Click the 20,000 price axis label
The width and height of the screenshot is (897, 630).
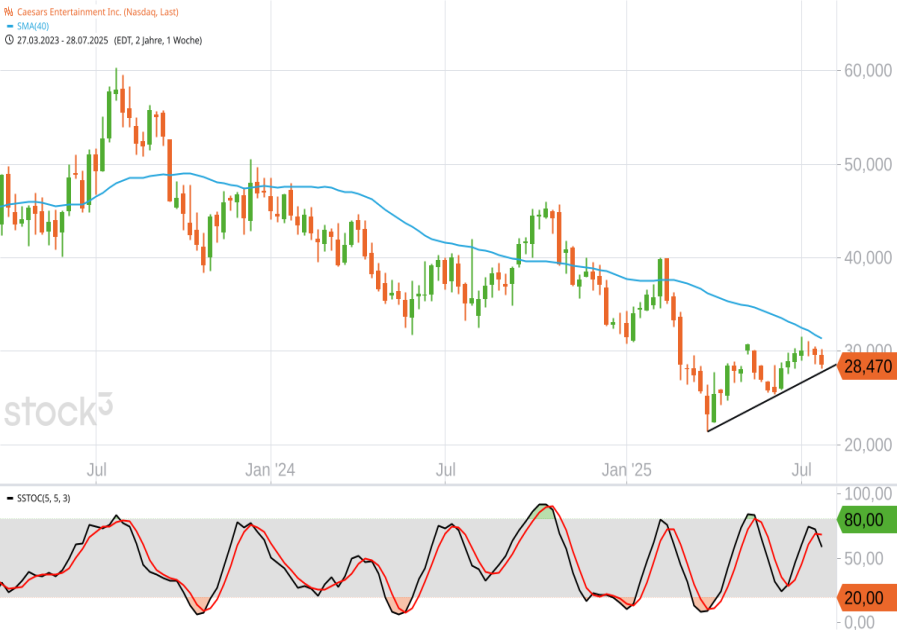click(868, 445)
